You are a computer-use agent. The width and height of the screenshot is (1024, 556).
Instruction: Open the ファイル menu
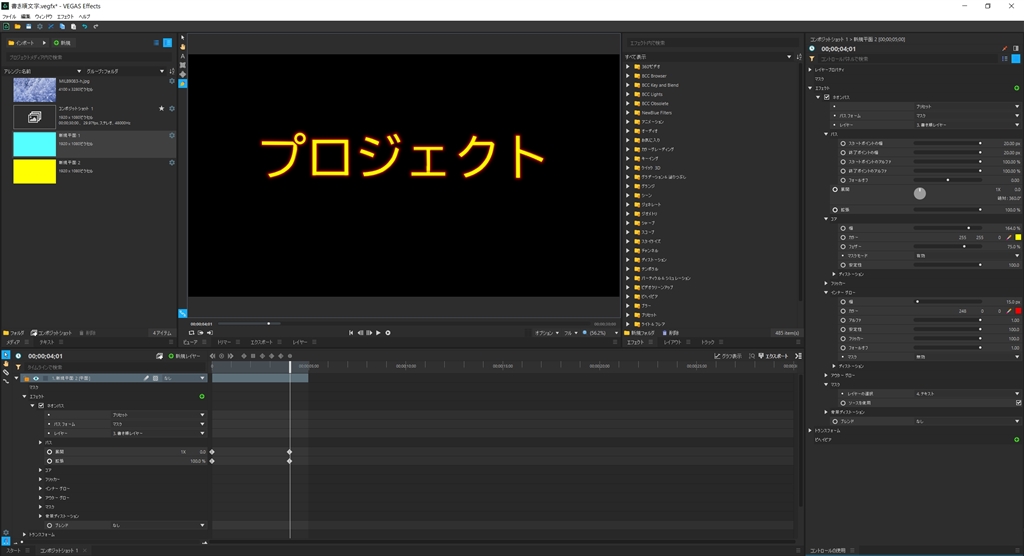coord(10,16)
